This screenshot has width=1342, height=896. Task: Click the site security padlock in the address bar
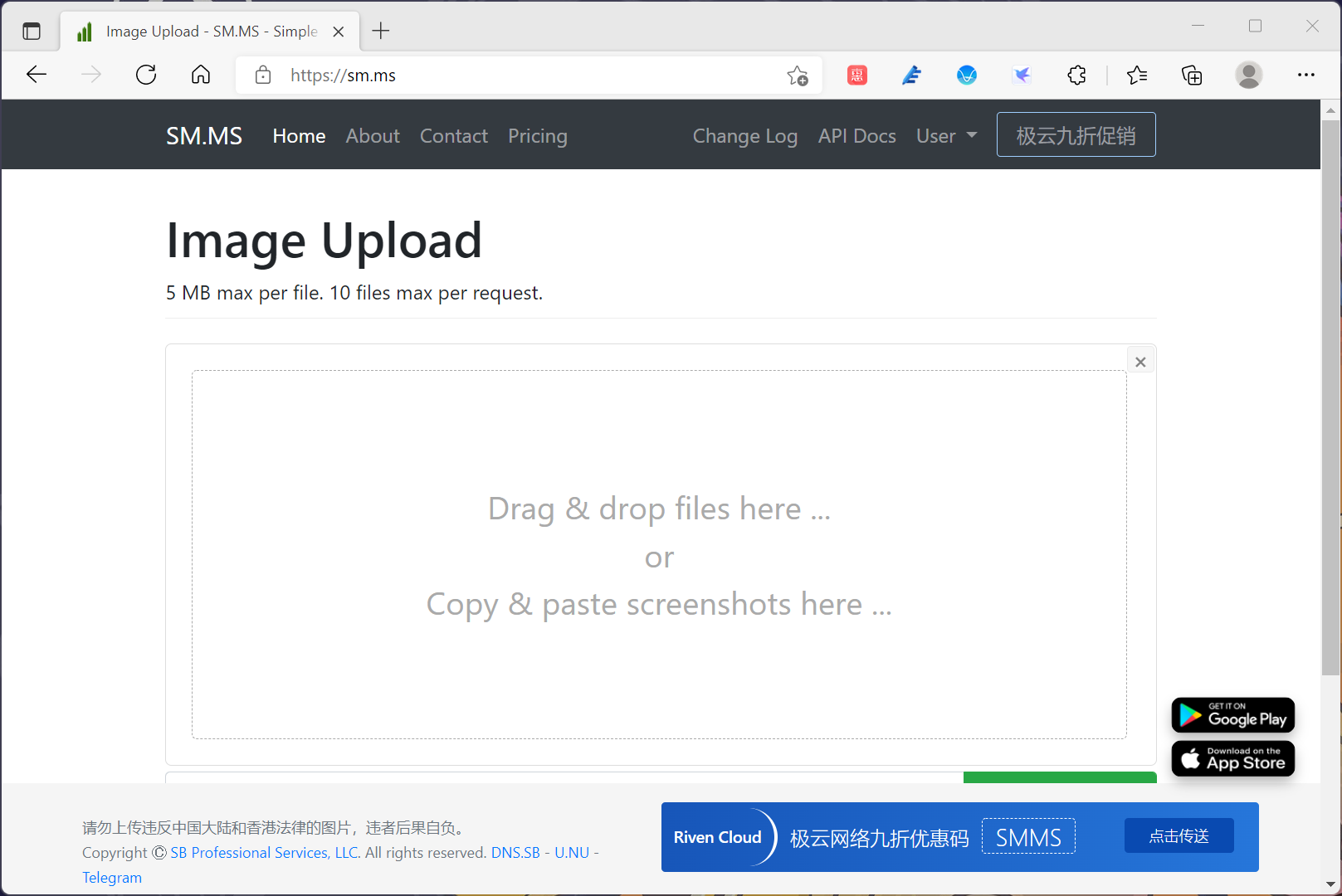pyautogui.click(x=262, y=75)
